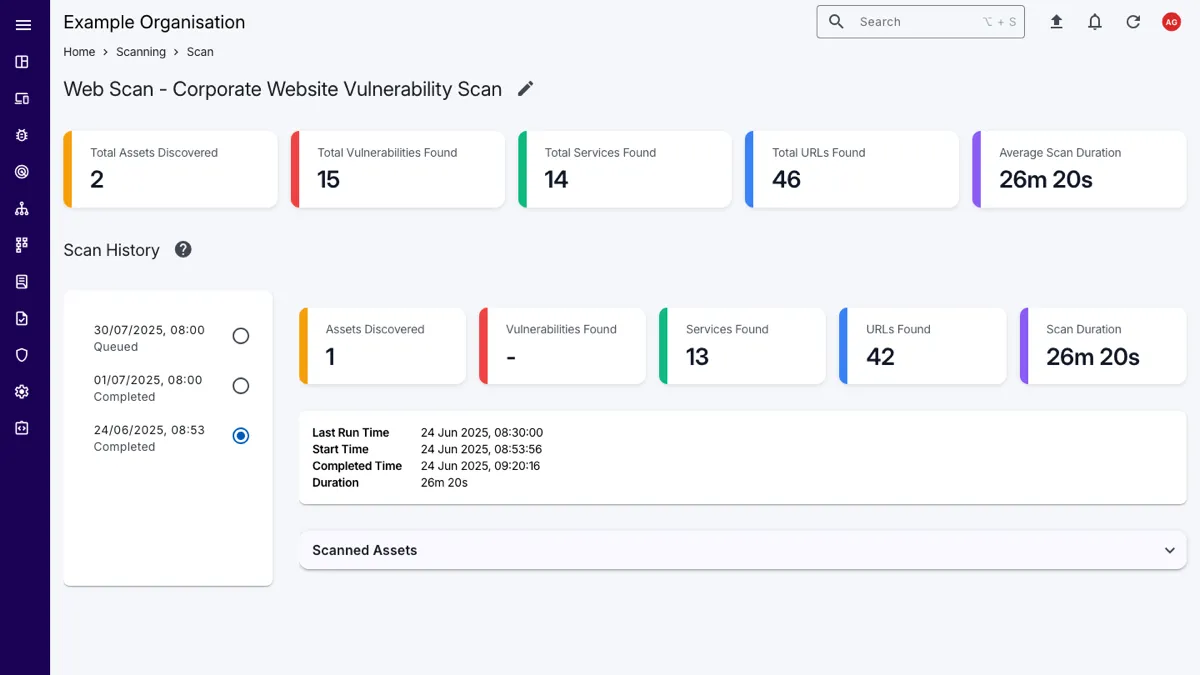Viewport: 1200px width, 675px height.
Task: Open the shield sidebar icon
Action: tap(22, 355)
